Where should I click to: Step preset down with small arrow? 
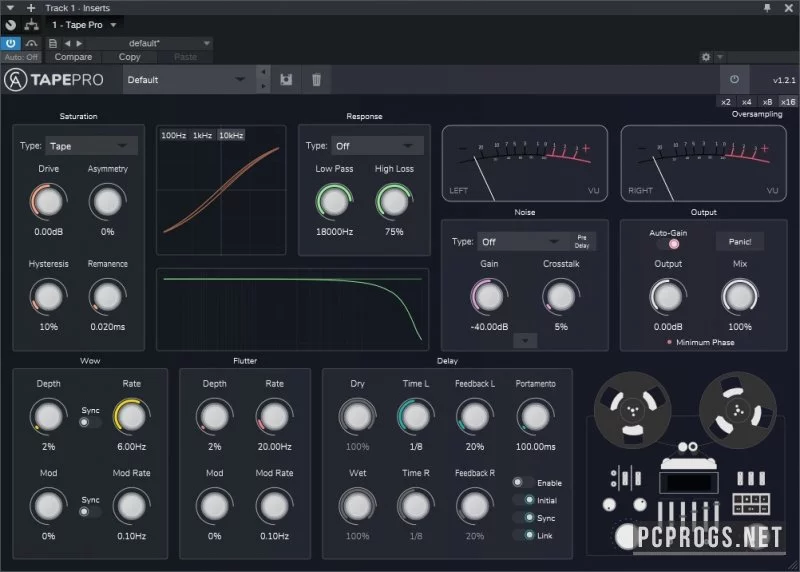pos(263,86)
